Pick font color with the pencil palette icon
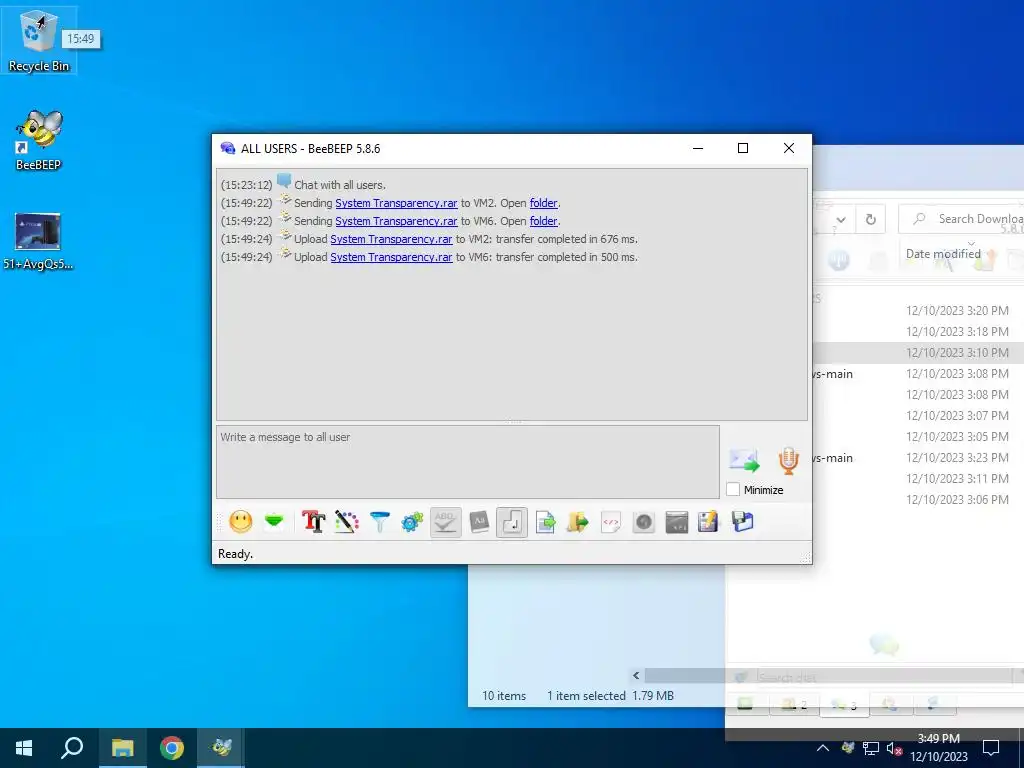 click(347, 522)
